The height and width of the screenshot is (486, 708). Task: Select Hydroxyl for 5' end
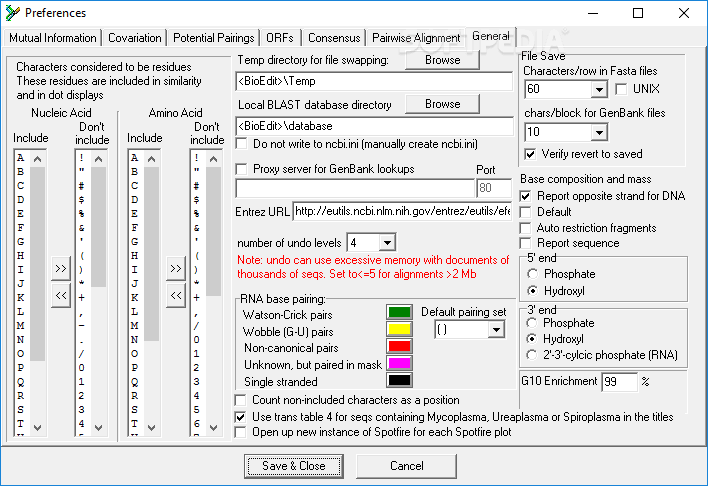click(533, 290)
